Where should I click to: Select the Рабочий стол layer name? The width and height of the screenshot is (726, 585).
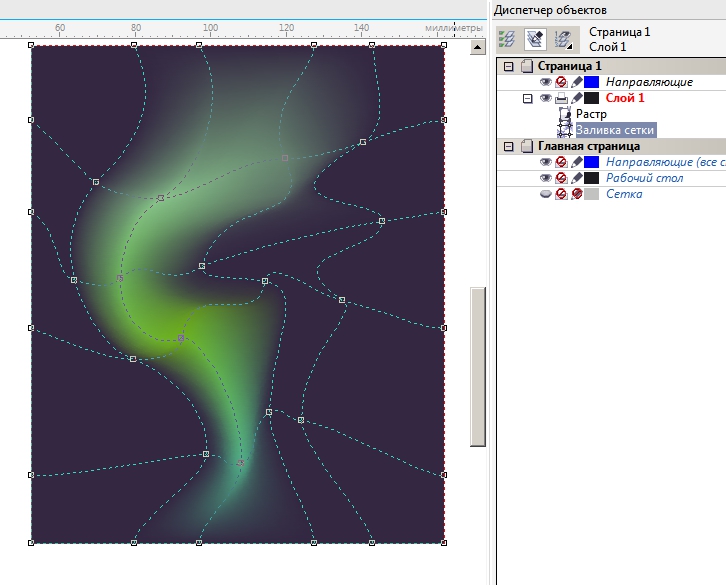(x=645, y=178)
